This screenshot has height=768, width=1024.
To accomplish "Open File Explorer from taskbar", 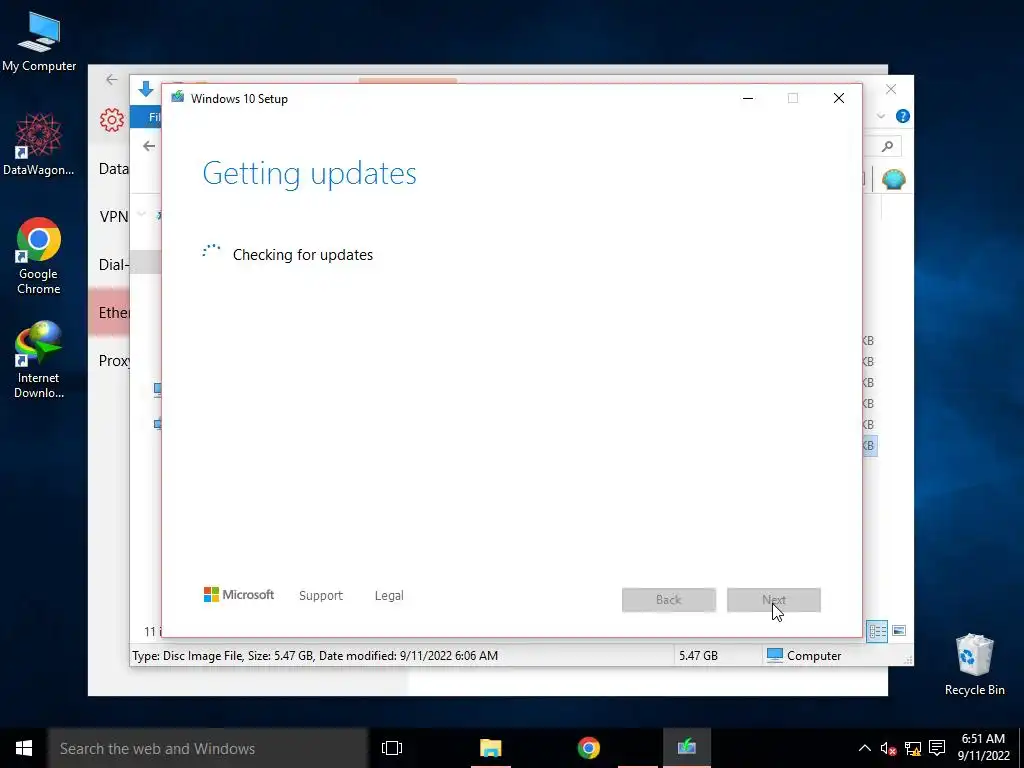I will (490, 748).
